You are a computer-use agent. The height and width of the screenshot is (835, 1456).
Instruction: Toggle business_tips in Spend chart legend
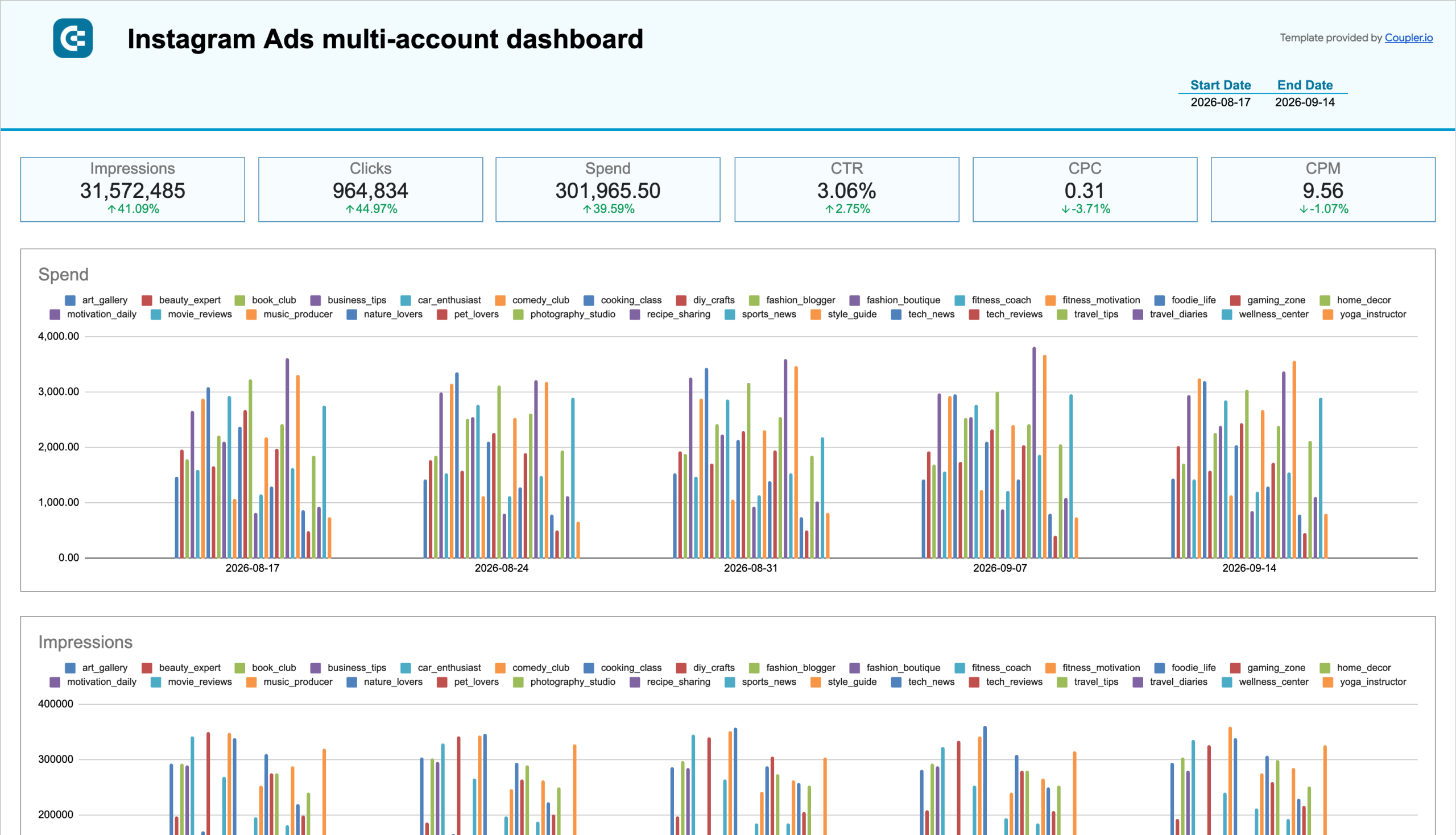tap(348, 300)
